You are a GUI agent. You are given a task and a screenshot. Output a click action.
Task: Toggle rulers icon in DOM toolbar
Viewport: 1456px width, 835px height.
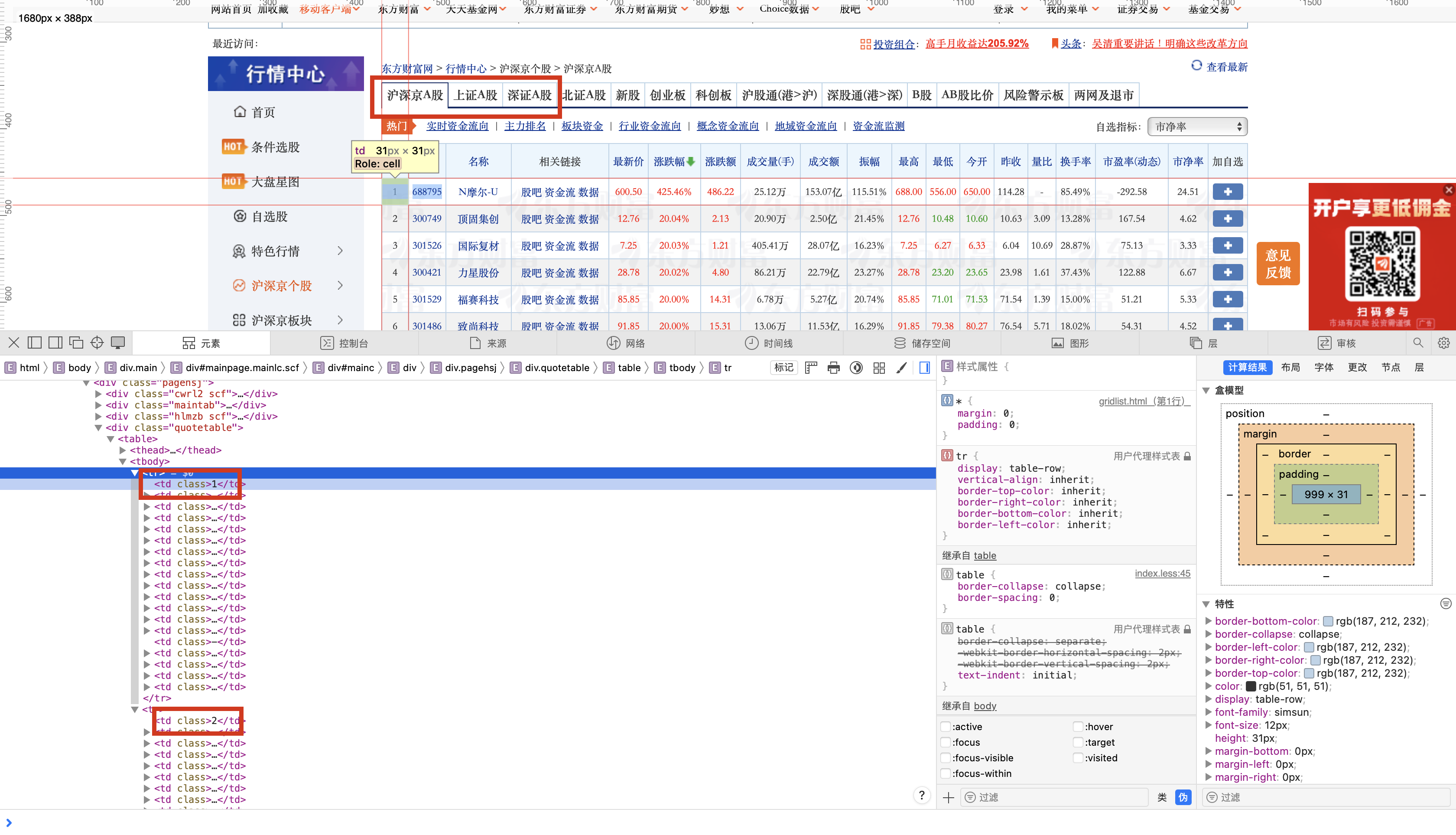click(810, 368)
